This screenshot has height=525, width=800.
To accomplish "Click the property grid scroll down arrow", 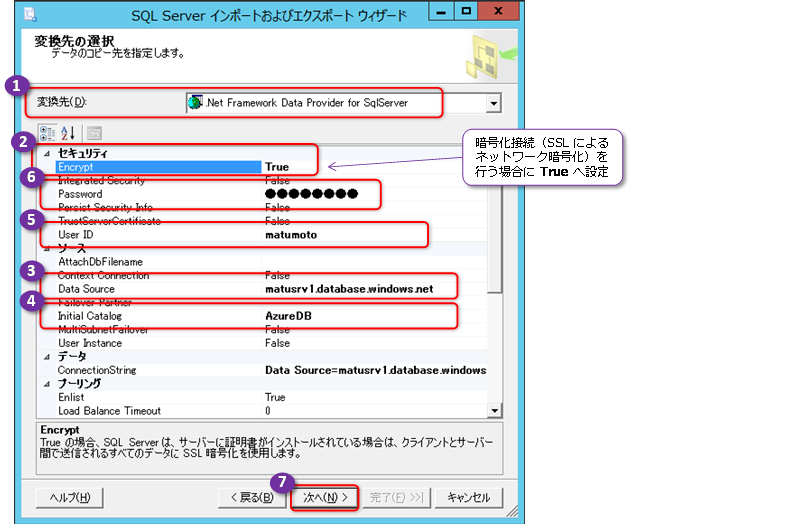I will point(494,410).
